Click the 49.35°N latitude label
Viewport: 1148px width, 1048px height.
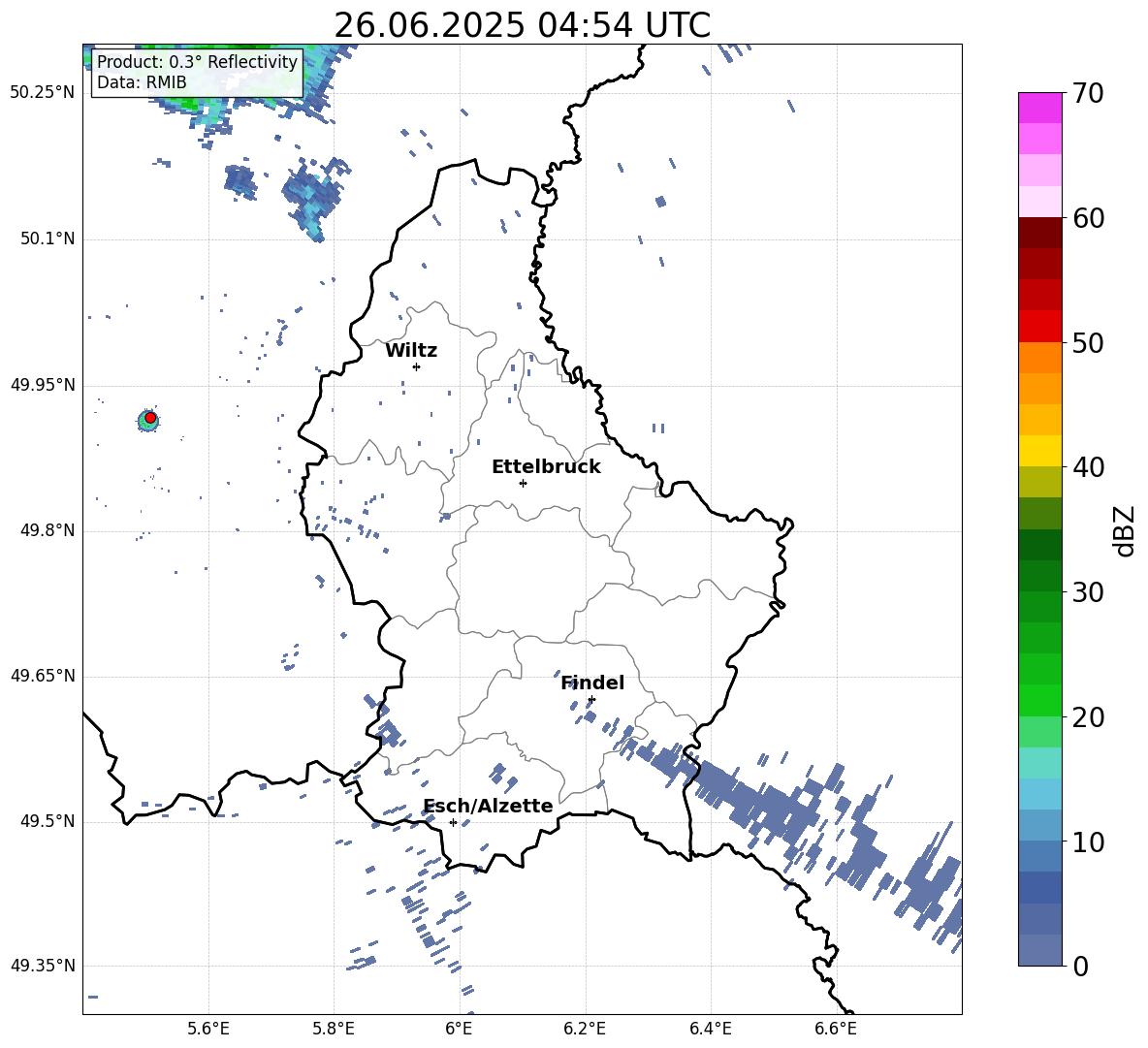tap(43, 966)
